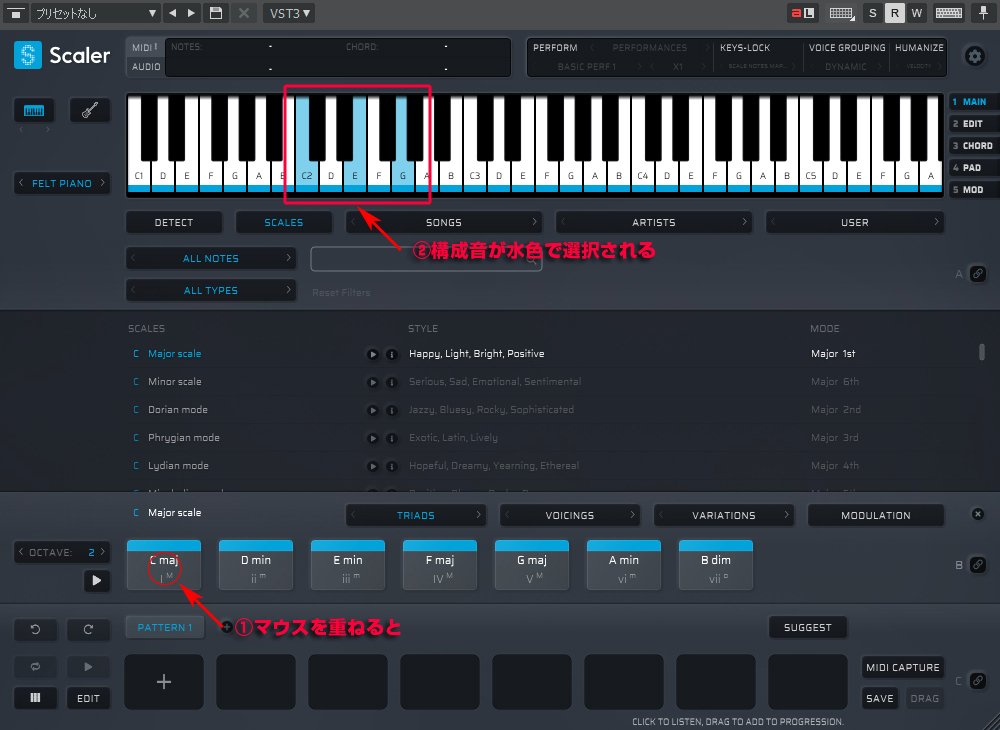The height and width of the screenshot is (730, 1000).
Task: Show info for Phrygian mode
Action: (392, 438)
